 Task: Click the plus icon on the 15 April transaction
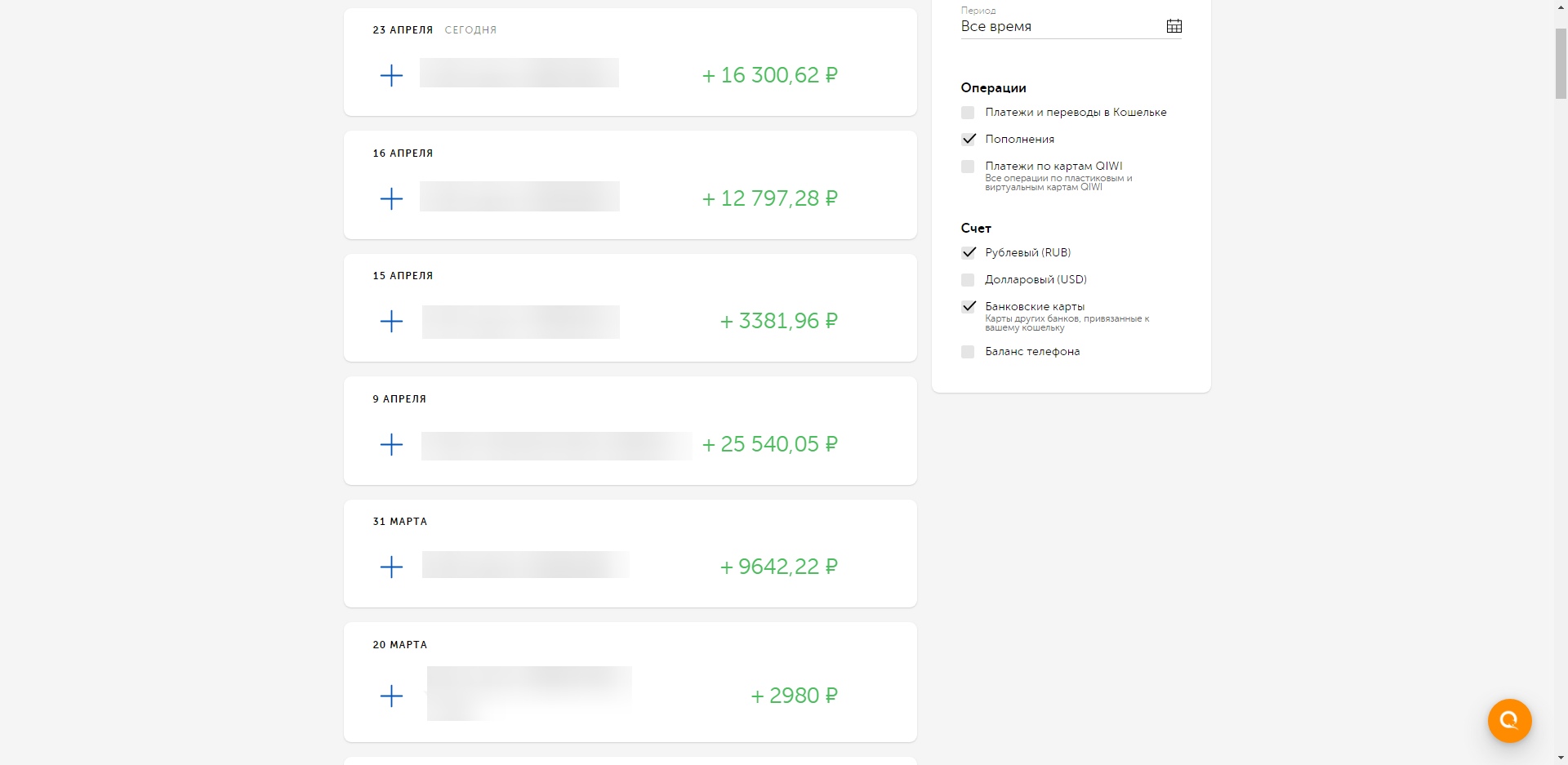pos(392,321)
